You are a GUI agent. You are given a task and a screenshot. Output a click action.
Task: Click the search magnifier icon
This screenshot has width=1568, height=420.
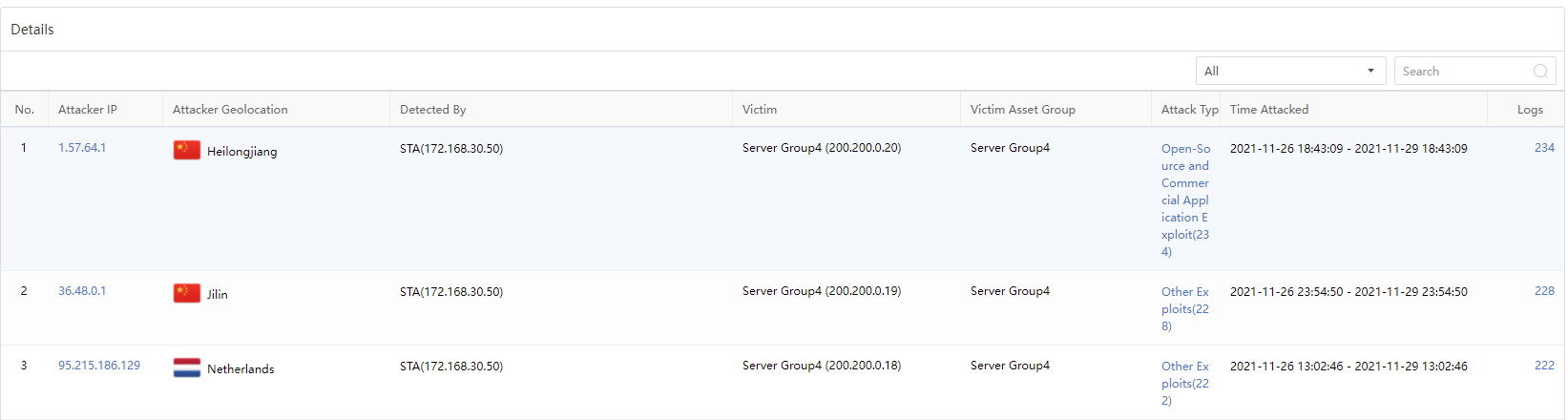tap(1539, 72)
